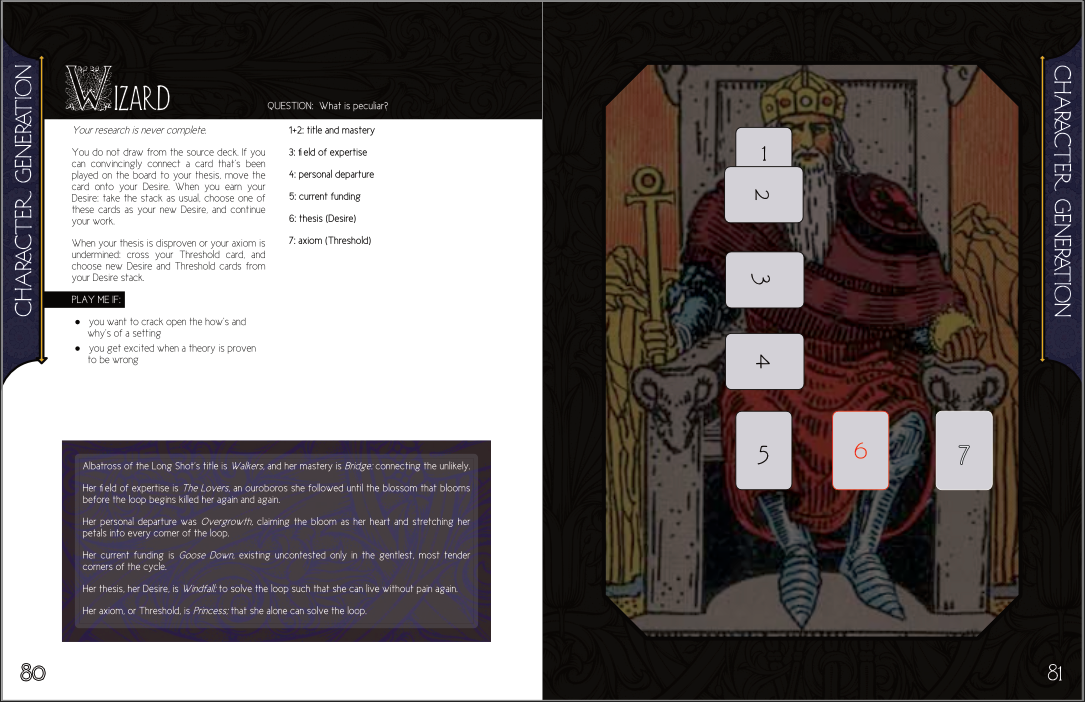Click the line '1+2: title and mastery'

331,130
